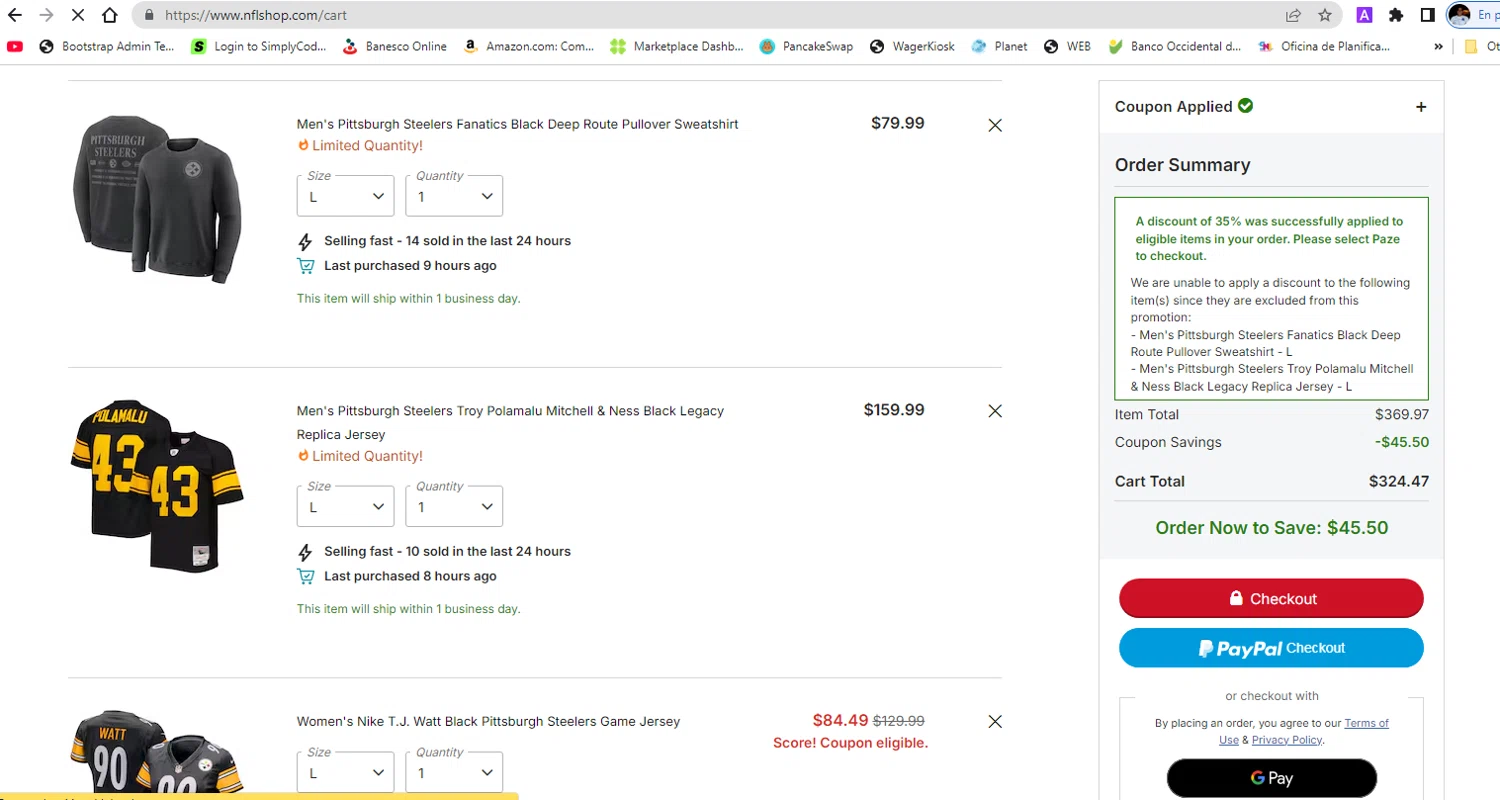The height and width of the screenshot is (800, 1500).
Task: Click the cart icon beside 'Last purchased 8 hours ago'
Action: (x=306, y=577)
